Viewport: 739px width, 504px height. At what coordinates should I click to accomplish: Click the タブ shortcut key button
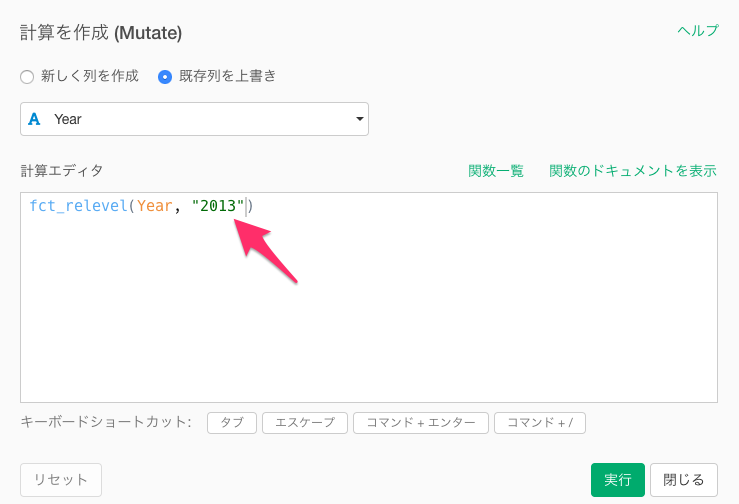click(232, 422)
